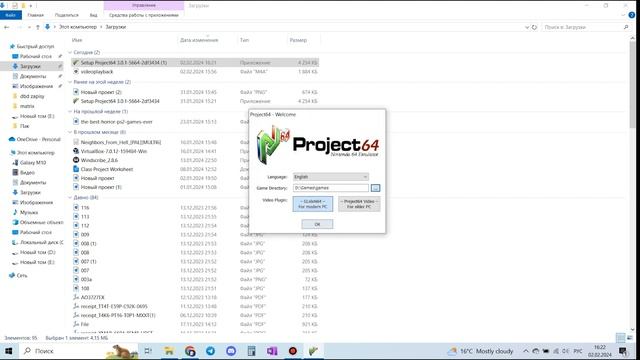This screenshot has width=640, height=360.
Task: Open the red record app in taskbar
Action: 293,351
